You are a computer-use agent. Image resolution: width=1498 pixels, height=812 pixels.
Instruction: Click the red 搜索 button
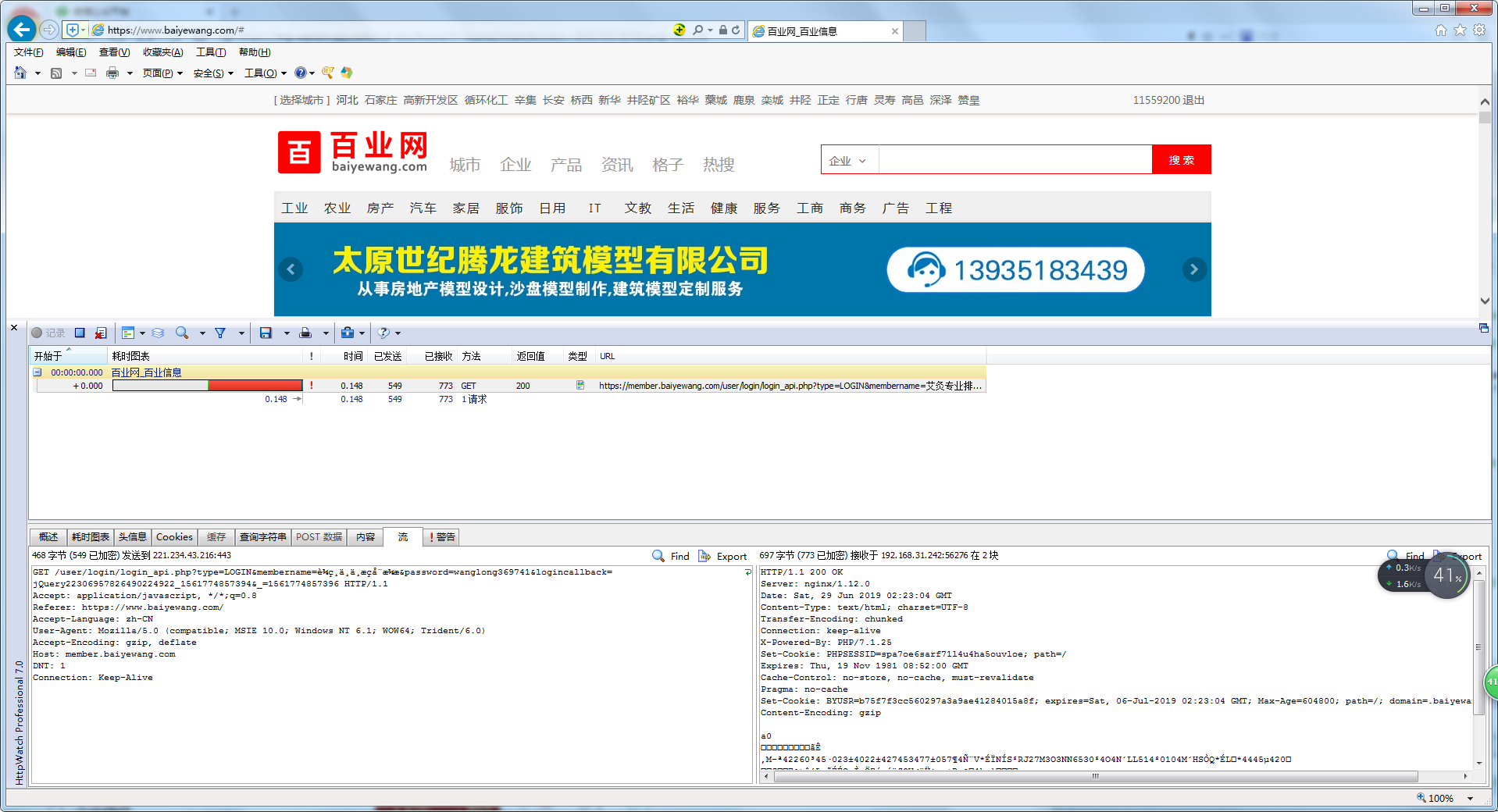(x=1181, y=160)
